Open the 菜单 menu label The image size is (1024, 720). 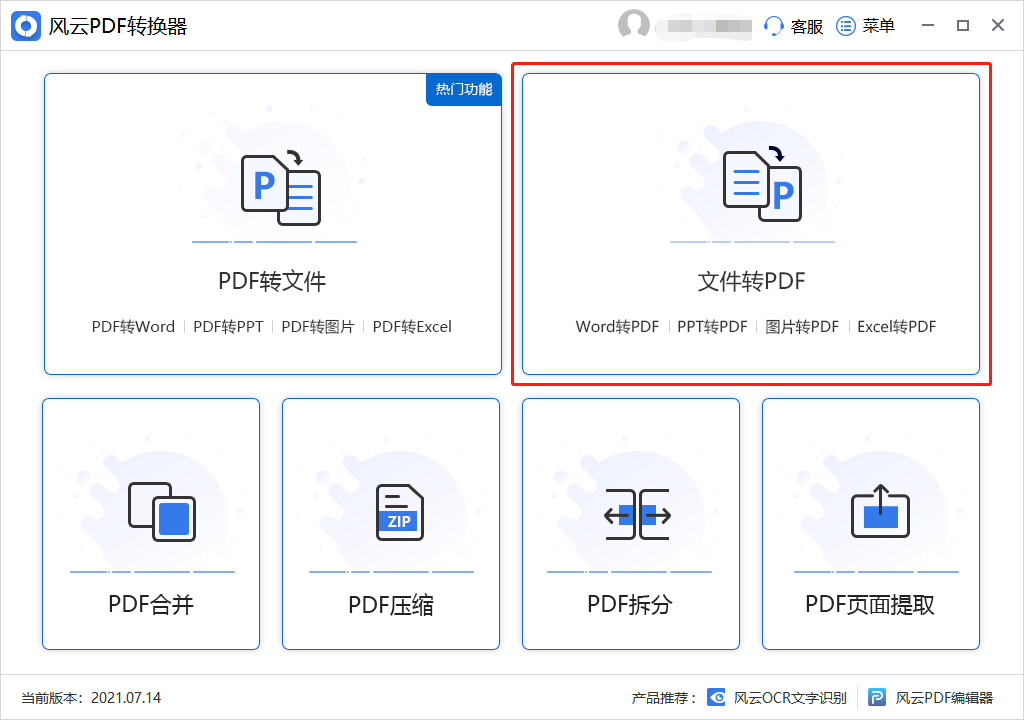(878, 26)
